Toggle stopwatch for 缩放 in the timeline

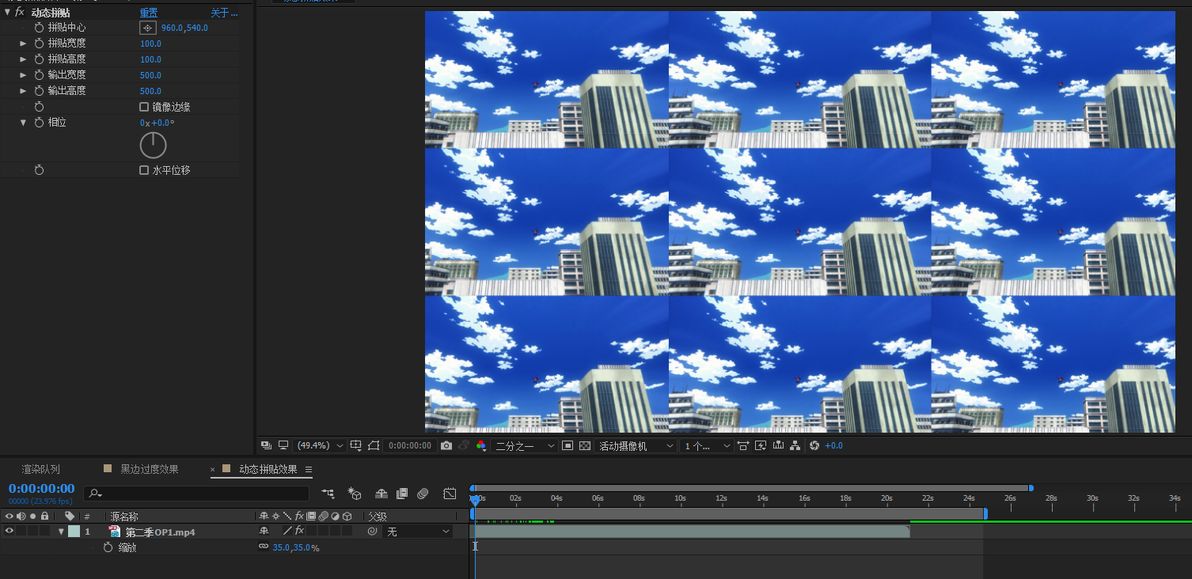point(108,547)
